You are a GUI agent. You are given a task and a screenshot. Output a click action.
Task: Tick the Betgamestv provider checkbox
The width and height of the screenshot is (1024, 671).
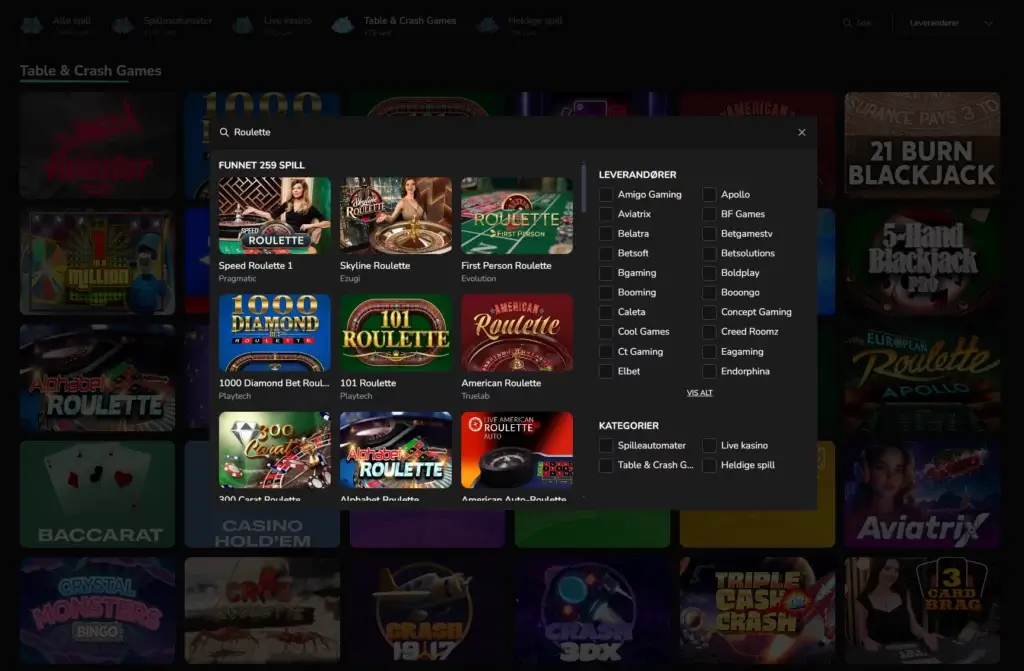[x=709, y=234]
